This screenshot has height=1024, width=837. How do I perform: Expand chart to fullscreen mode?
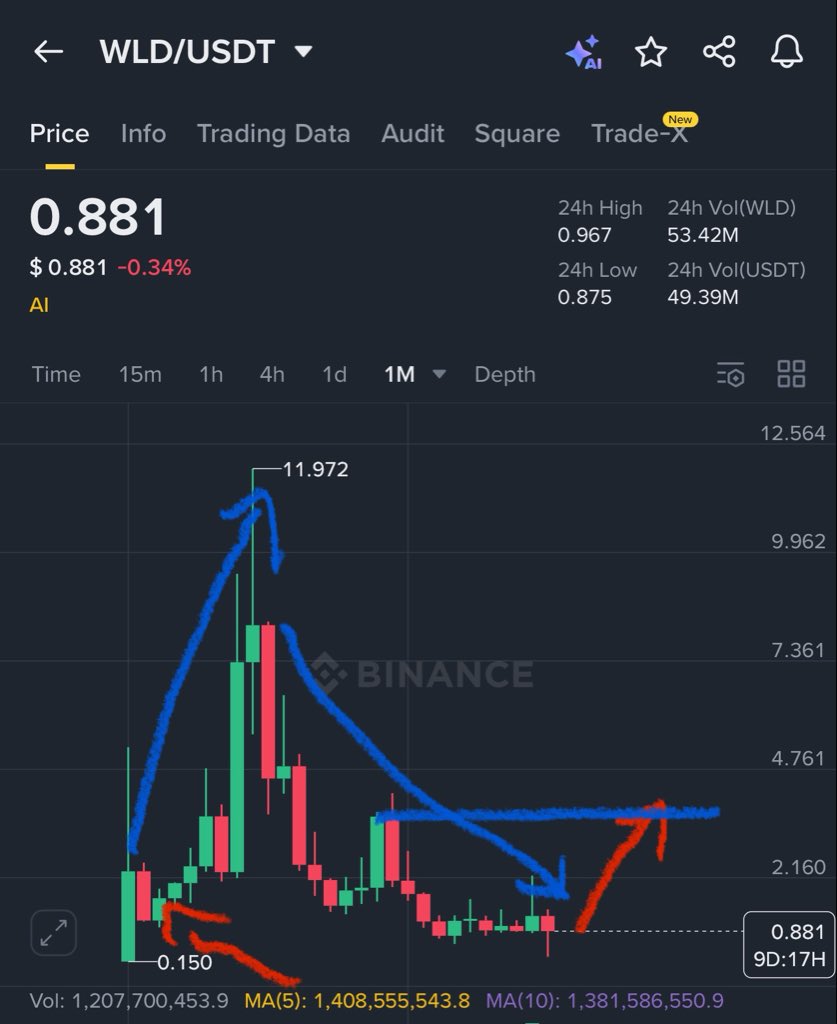[53, 932]
